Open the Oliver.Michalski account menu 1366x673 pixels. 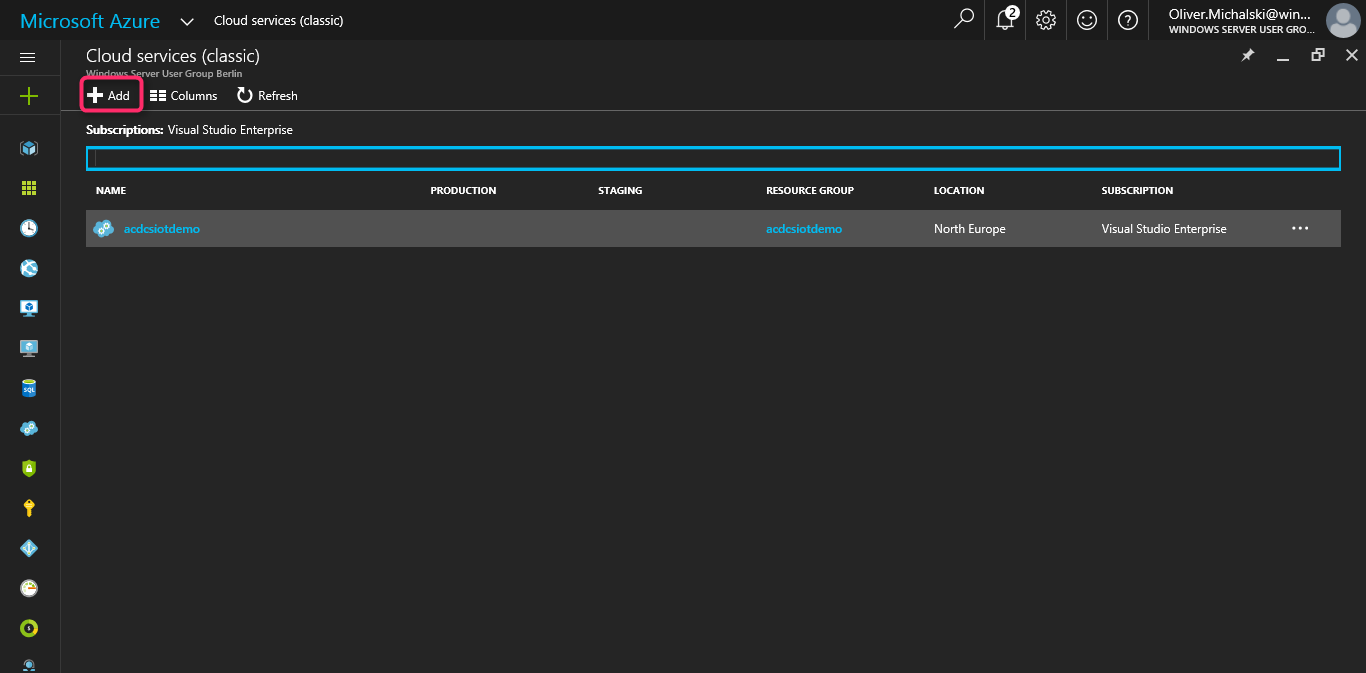click(x=1241, y=21)
